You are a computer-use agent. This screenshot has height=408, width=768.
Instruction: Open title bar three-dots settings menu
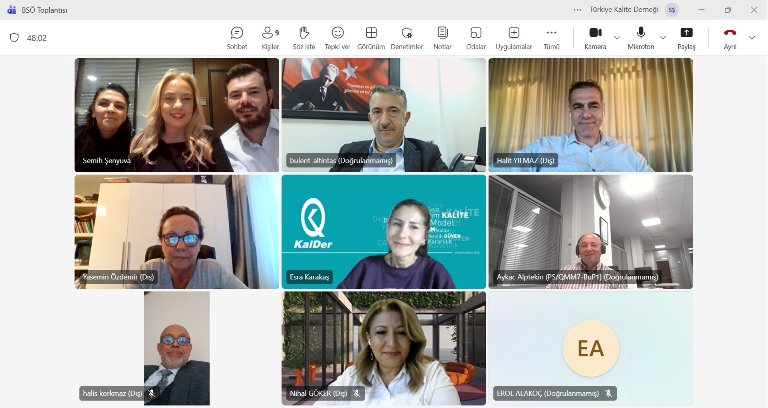(577, 9)
